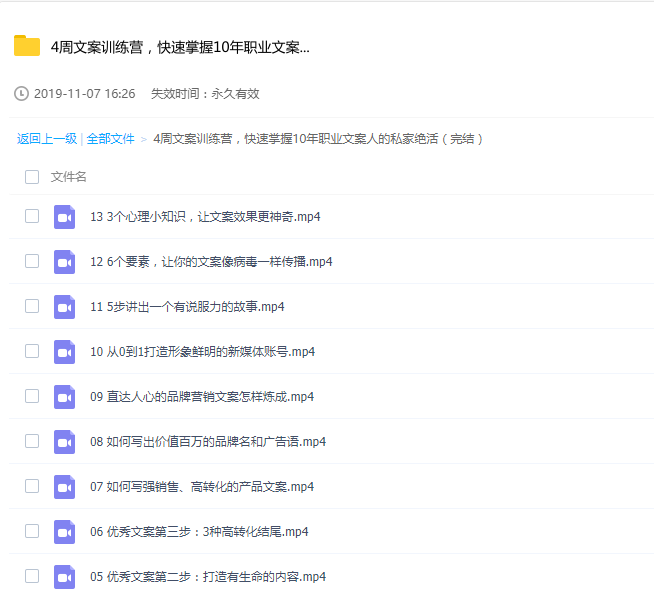Image resolution: width=654 pixels, height=594 pixels.
Task: Click the 文件名 column header
Action: (68, 177)
